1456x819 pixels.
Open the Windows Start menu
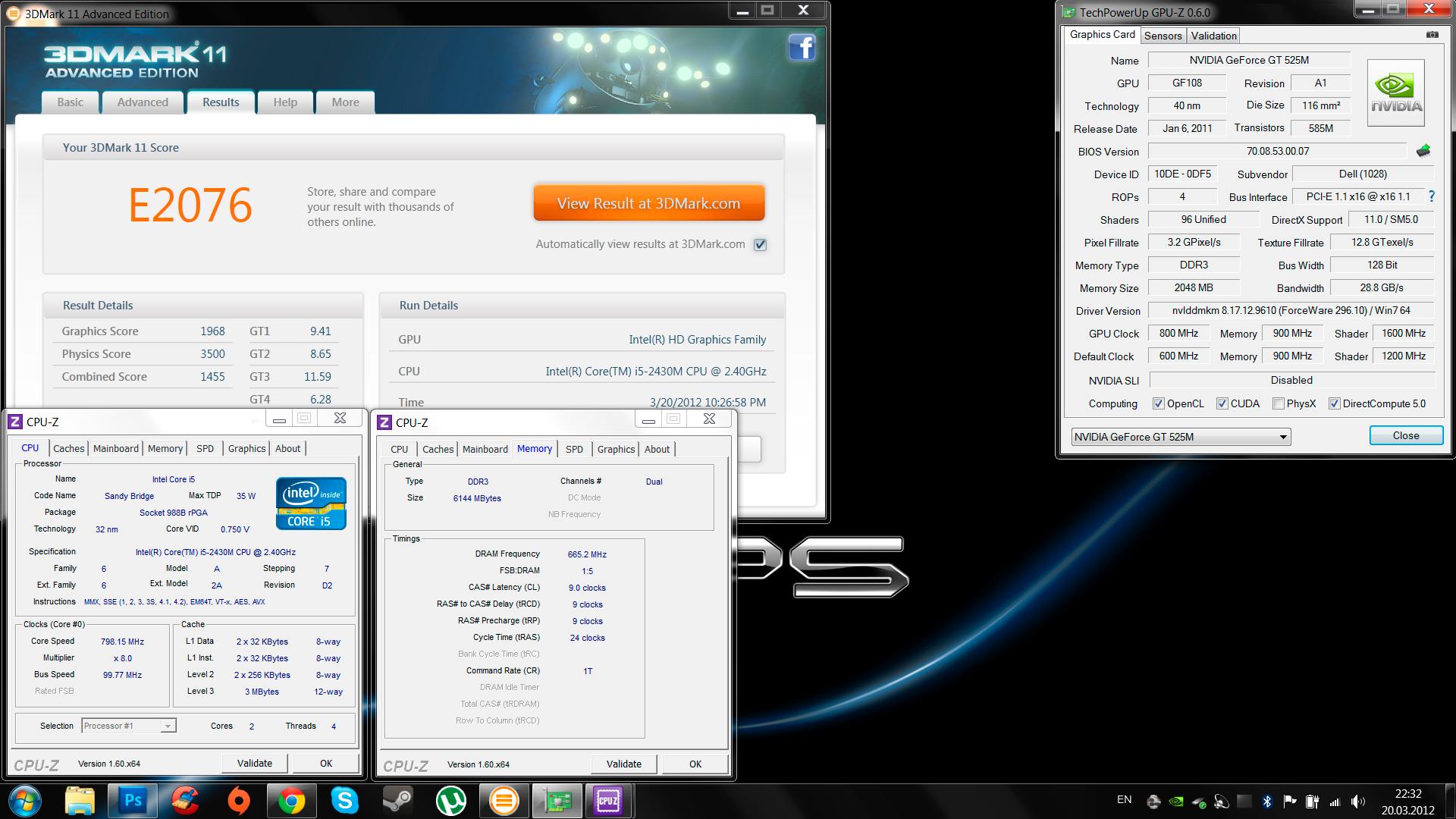click(24, 801)
